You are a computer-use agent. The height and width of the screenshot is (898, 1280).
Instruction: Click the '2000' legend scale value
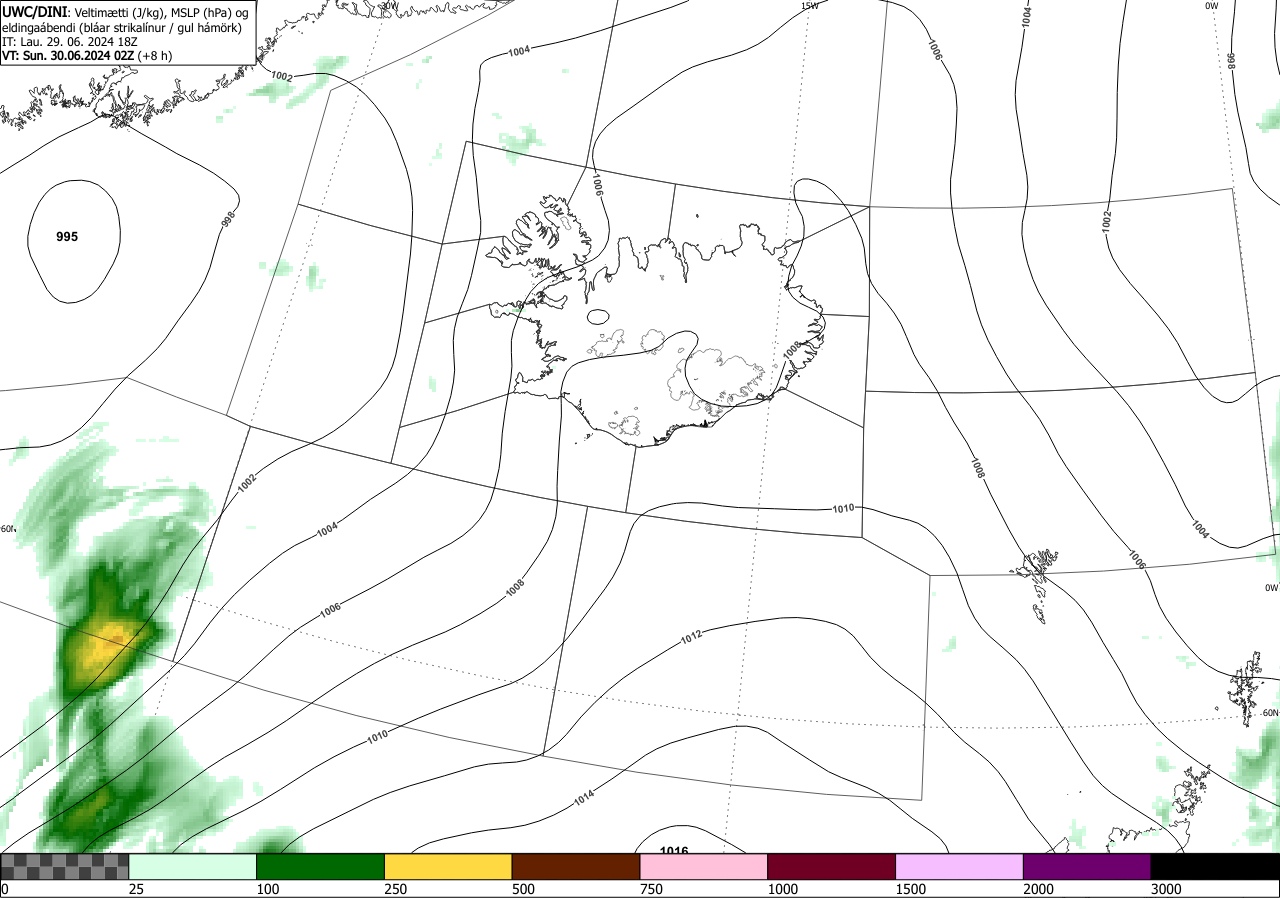1038,889
